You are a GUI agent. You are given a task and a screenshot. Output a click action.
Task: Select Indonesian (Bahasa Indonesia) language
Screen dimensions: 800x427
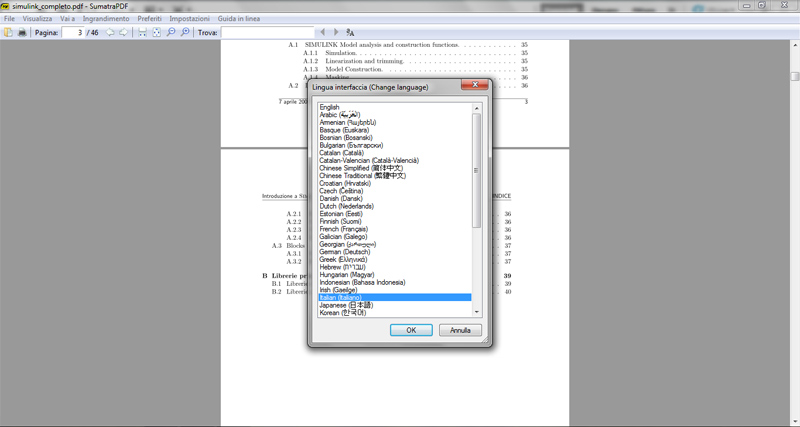coord(394,282)
